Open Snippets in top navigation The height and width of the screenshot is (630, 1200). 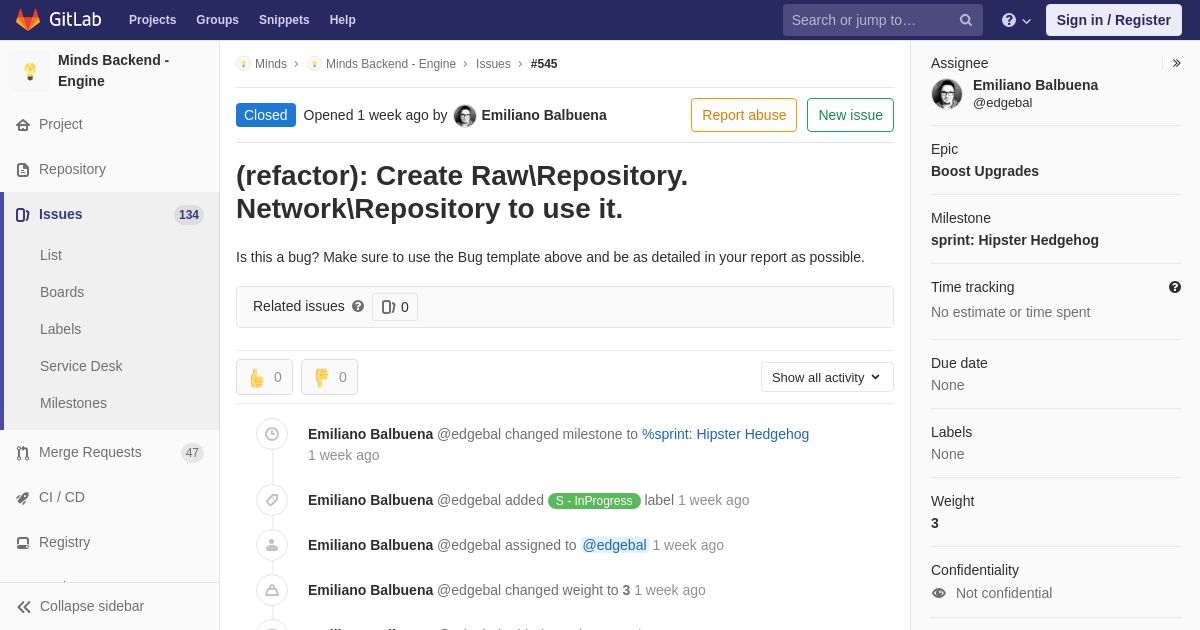[x=284, y=20]
